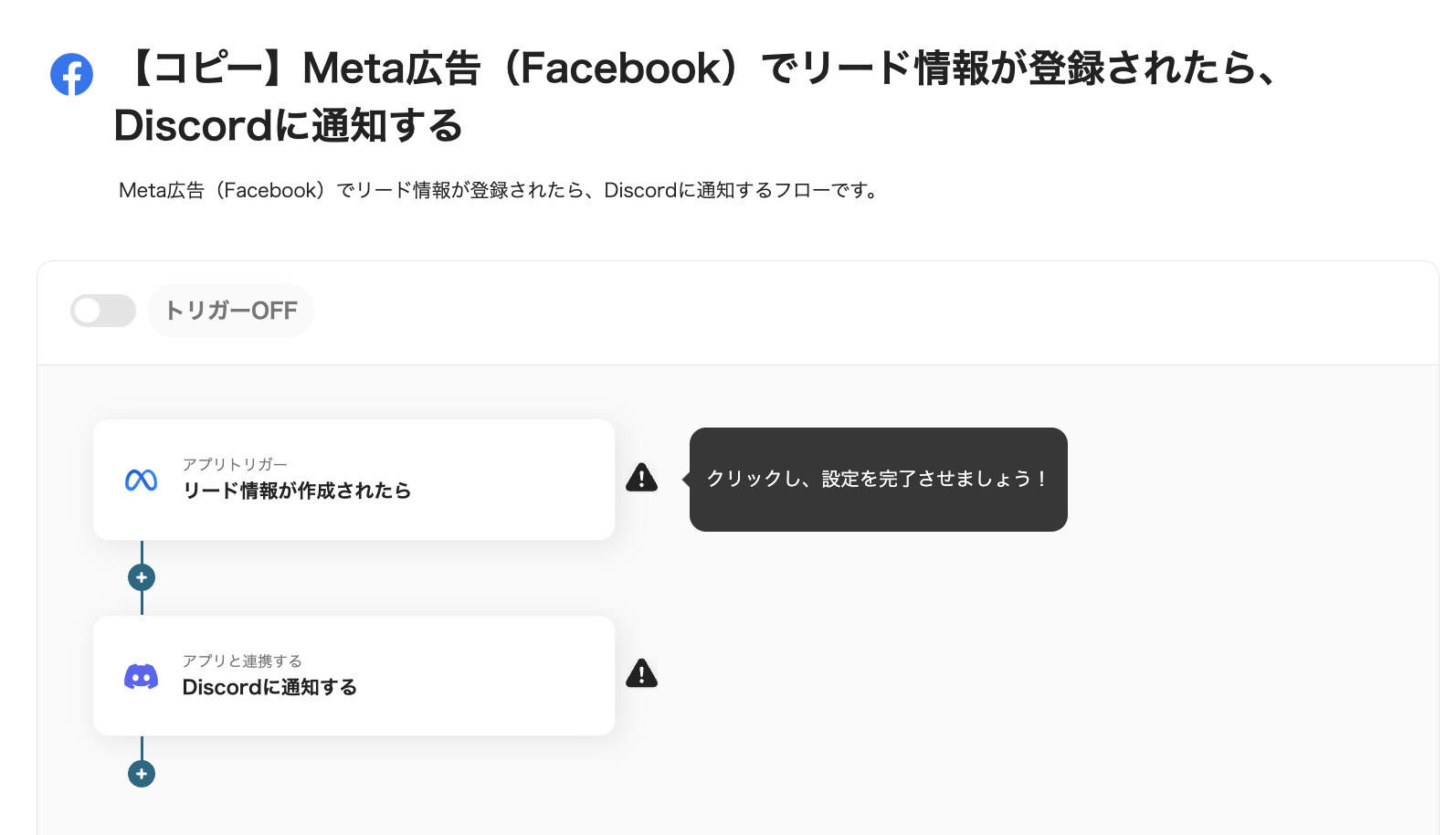This screenshot has height=835, width=1456.
Task: Click the Meta logo on the trigger card
Action: pyautogui.click(x=141, y=480)
